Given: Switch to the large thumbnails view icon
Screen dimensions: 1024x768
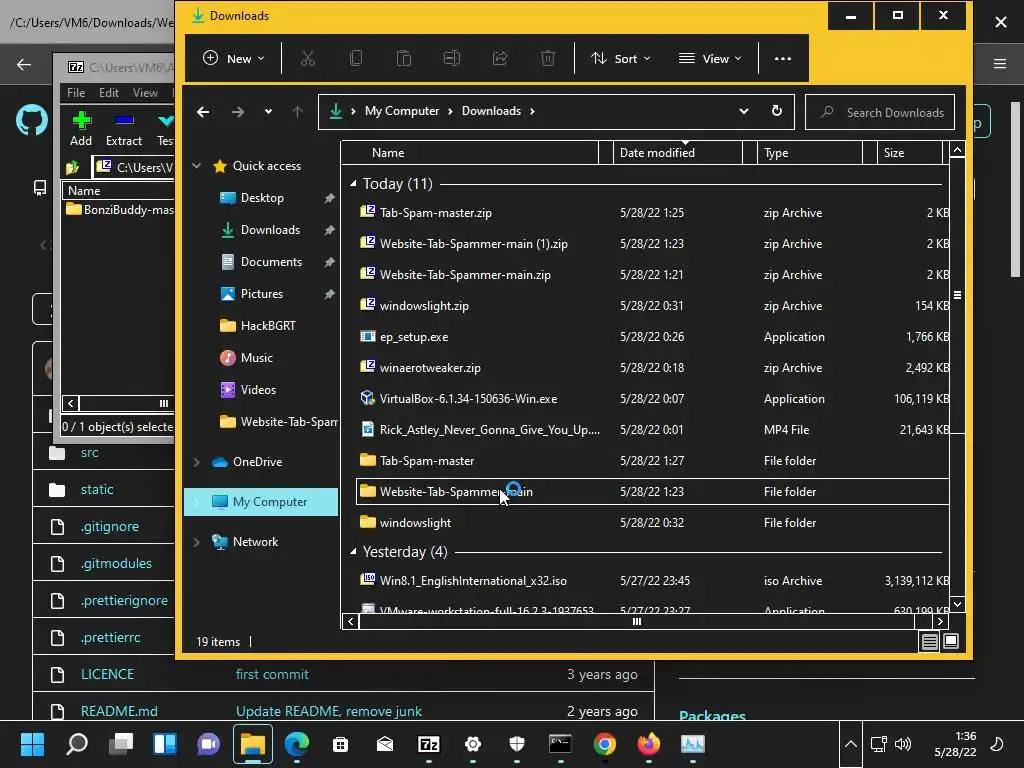Looking at the screenshot, I should (951, 641).
